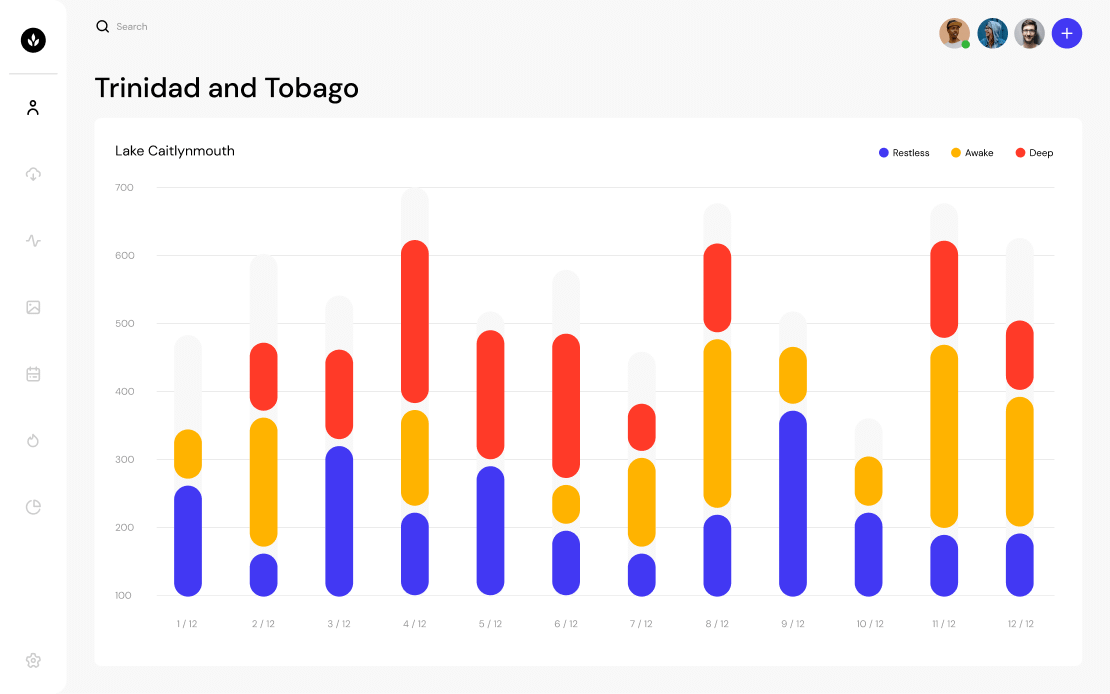Click the blue plus add button
The image size is (1110, 694).
pyautogui.click(x=1067, y=33)
